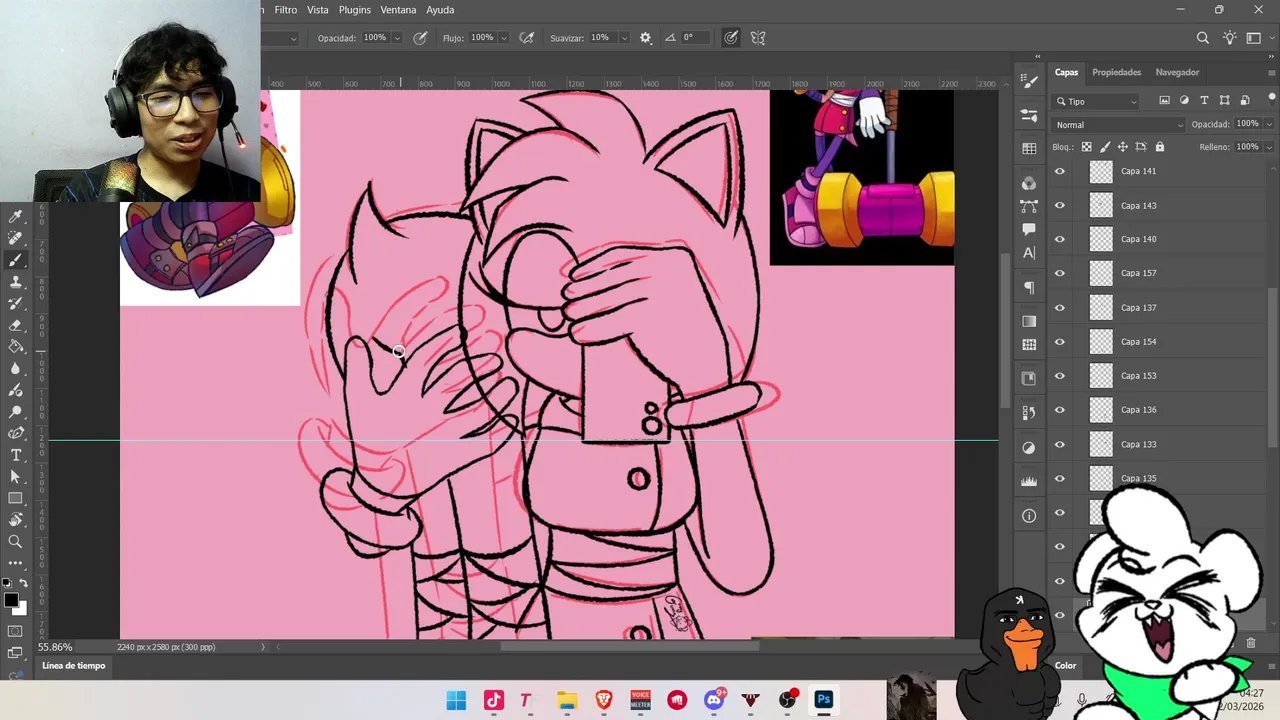This screenshot has width=1280, height=720.
Task: Open the Brushes presets panel icon
Action: [1029, 115]
